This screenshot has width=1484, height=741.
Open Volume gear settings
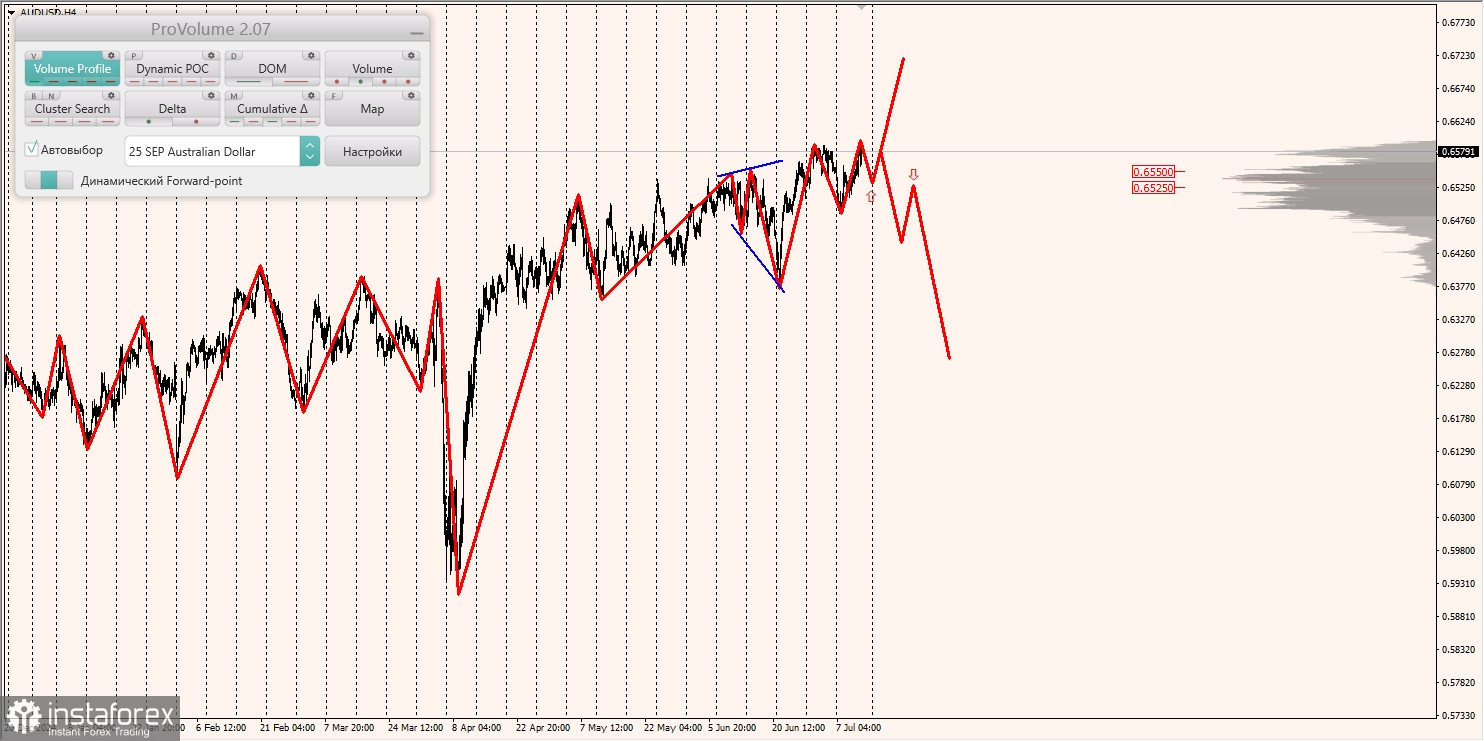[x=411, y=55]
